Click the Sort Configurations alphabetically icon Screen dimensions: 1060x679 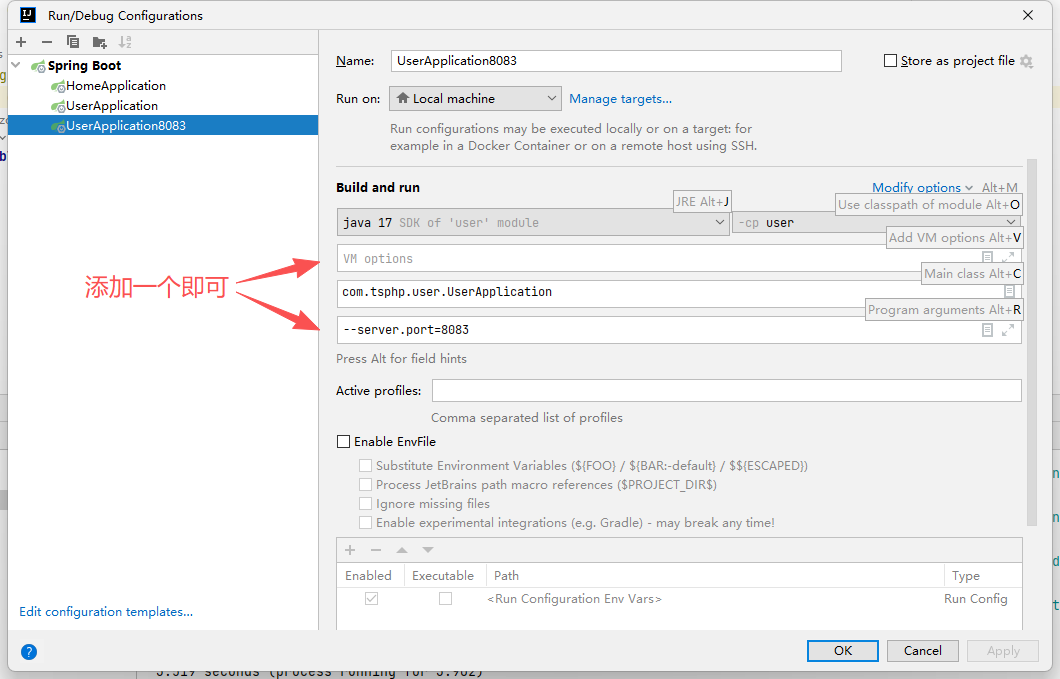point(125,42)
